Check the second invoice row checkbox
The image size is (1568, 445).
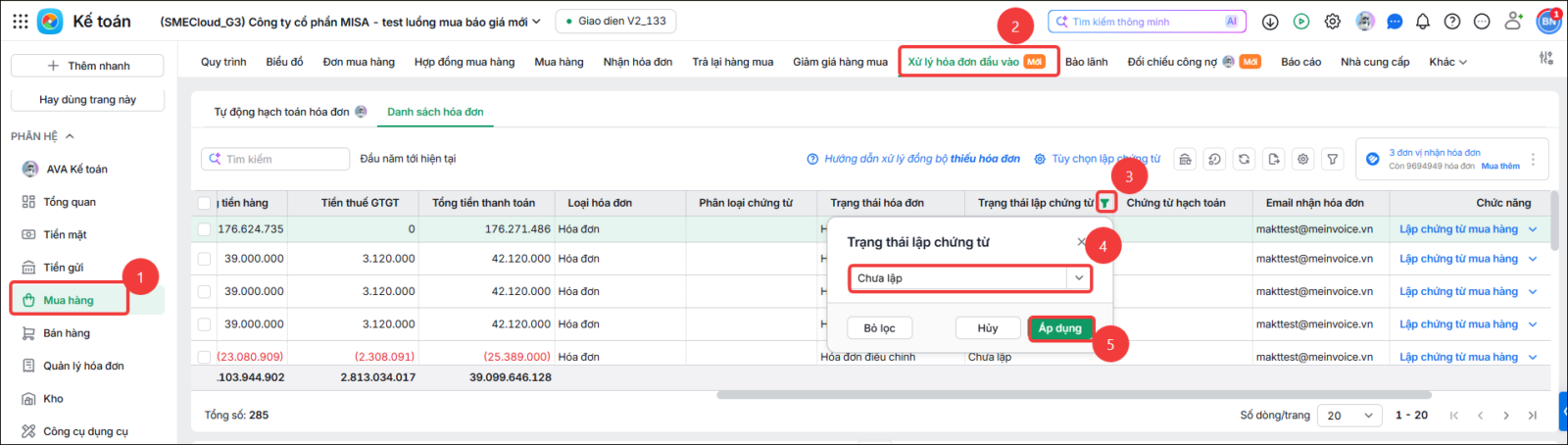[x=204, y=259]
